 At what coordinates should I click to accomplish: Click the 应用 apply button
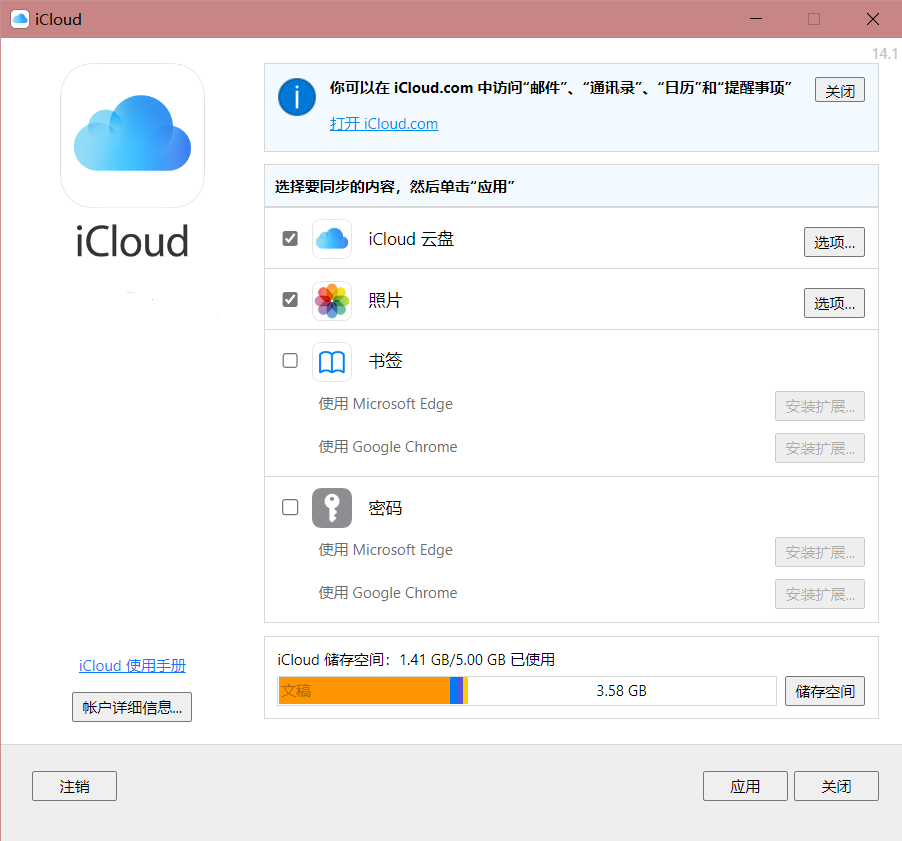click(745, 786)
